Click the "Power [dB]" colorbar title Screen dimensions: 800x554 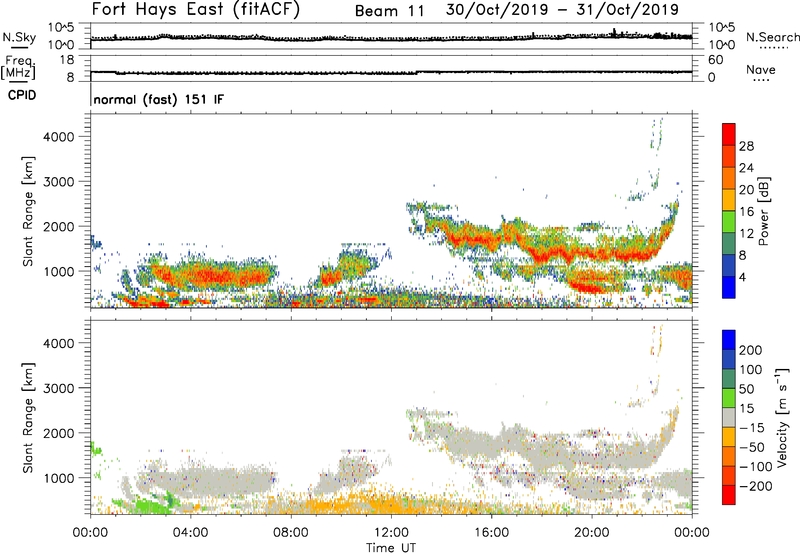tap(763, 212)
